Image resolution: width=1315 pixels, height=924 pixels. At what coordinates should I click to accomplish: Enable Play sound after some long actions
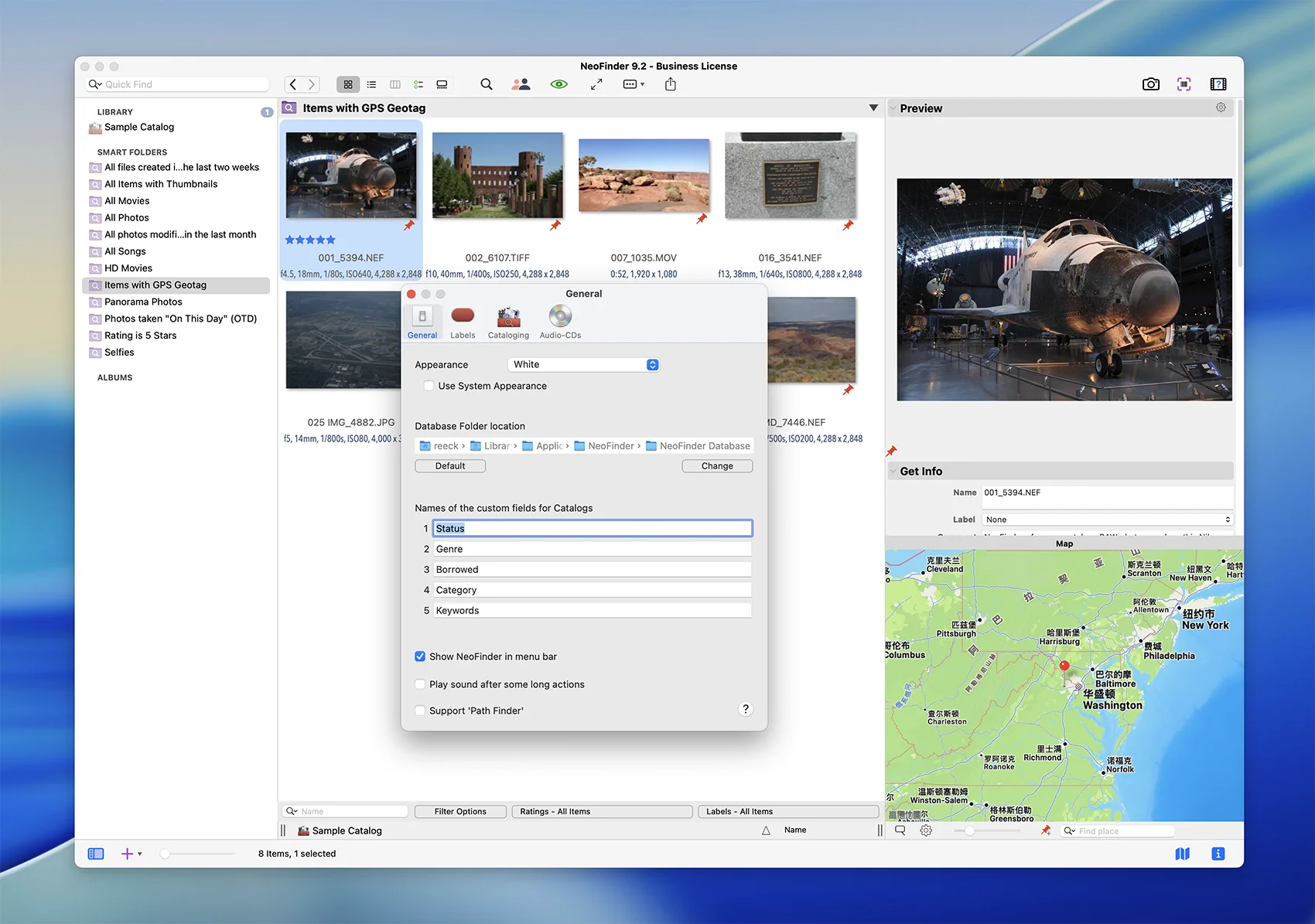[420, 684]
